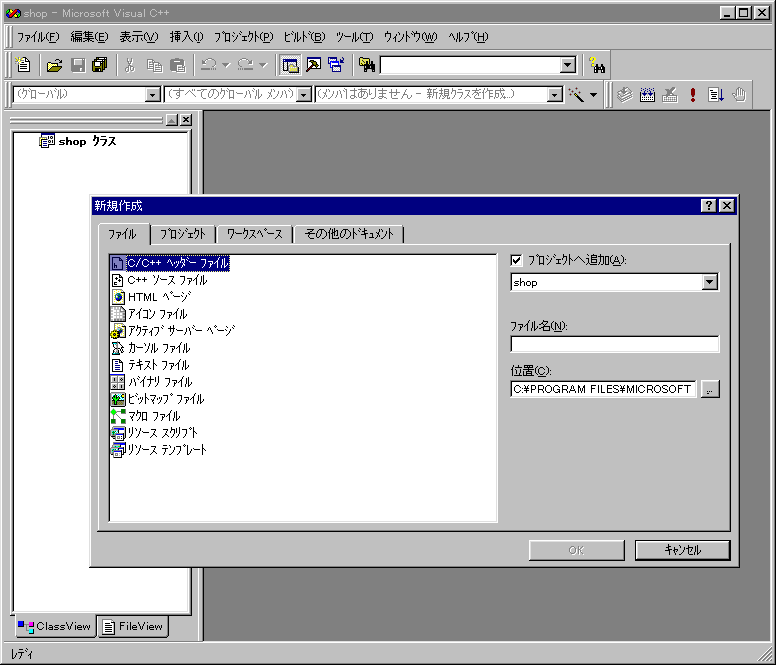
Task: Open the Redo history dropdown arrow
Action: [263, 65]
